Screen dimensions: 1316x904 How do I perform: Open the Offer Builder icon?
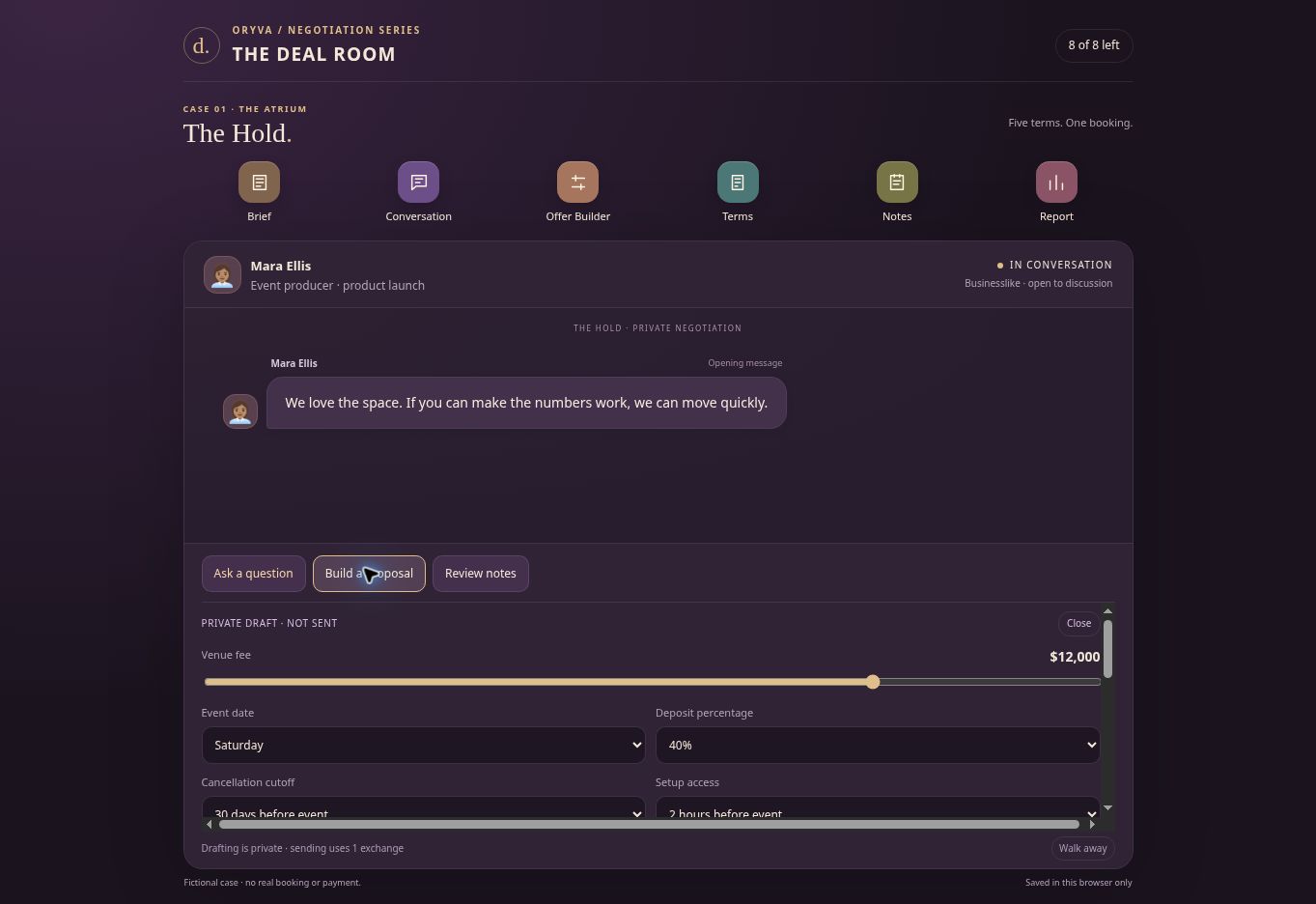coord(577,183)
